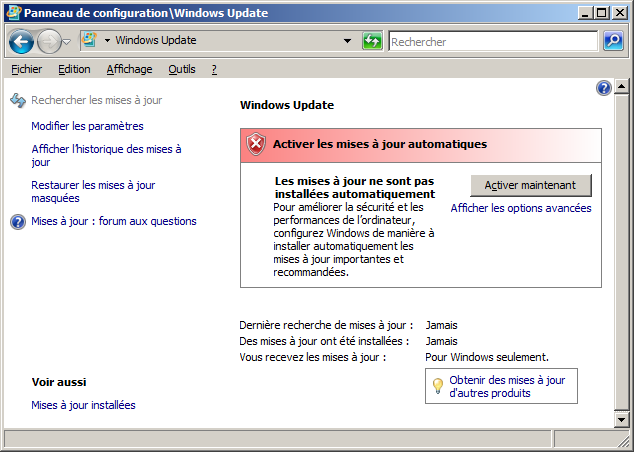Click the update search arrows icon
The height and width of the screenshot is (452, 634).
(x=18, y=100)
